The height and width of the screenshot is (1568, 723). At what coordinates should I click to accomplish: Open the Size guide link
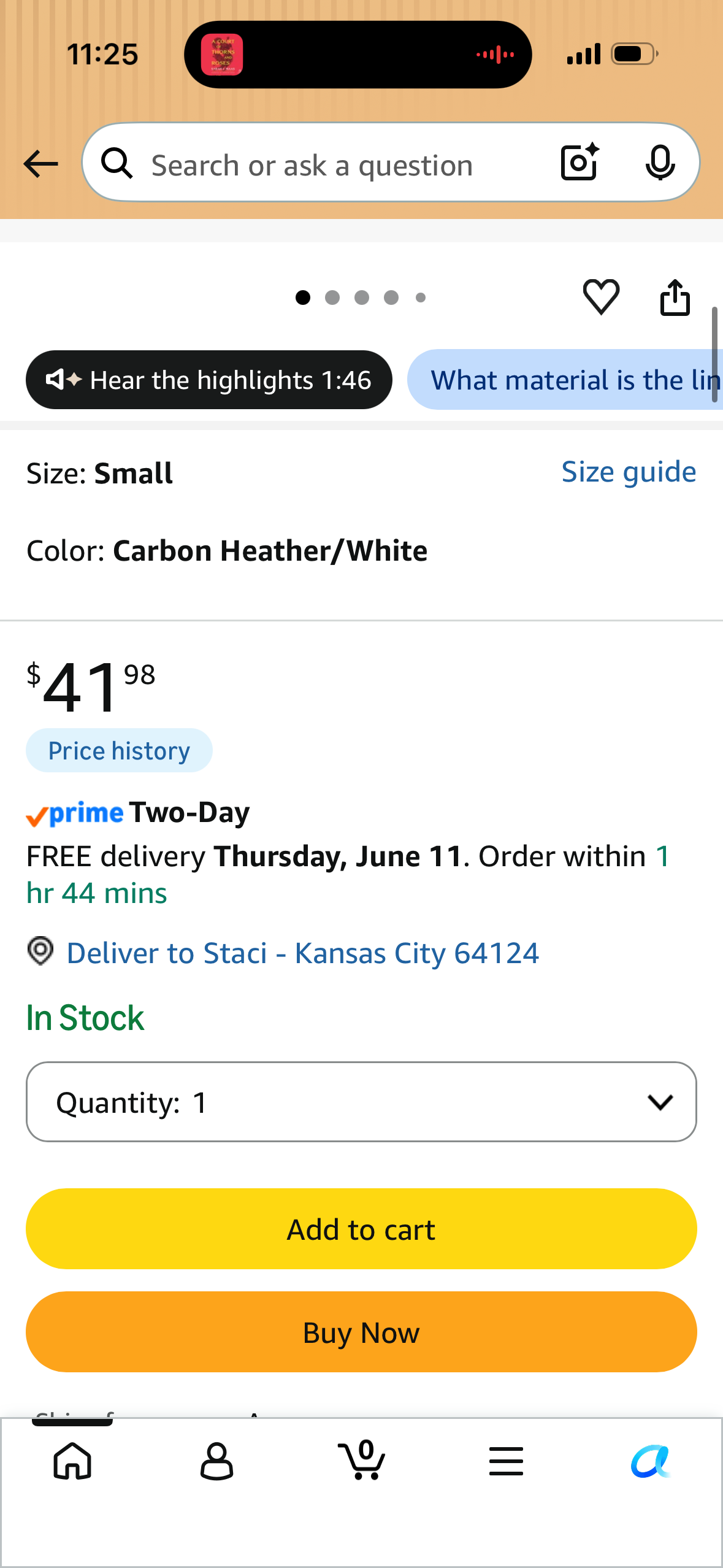click(x=629, y=472)
